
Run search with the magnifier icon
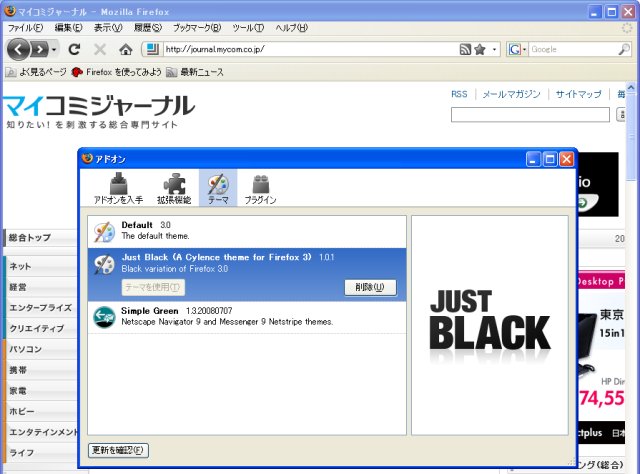[624, 49]
